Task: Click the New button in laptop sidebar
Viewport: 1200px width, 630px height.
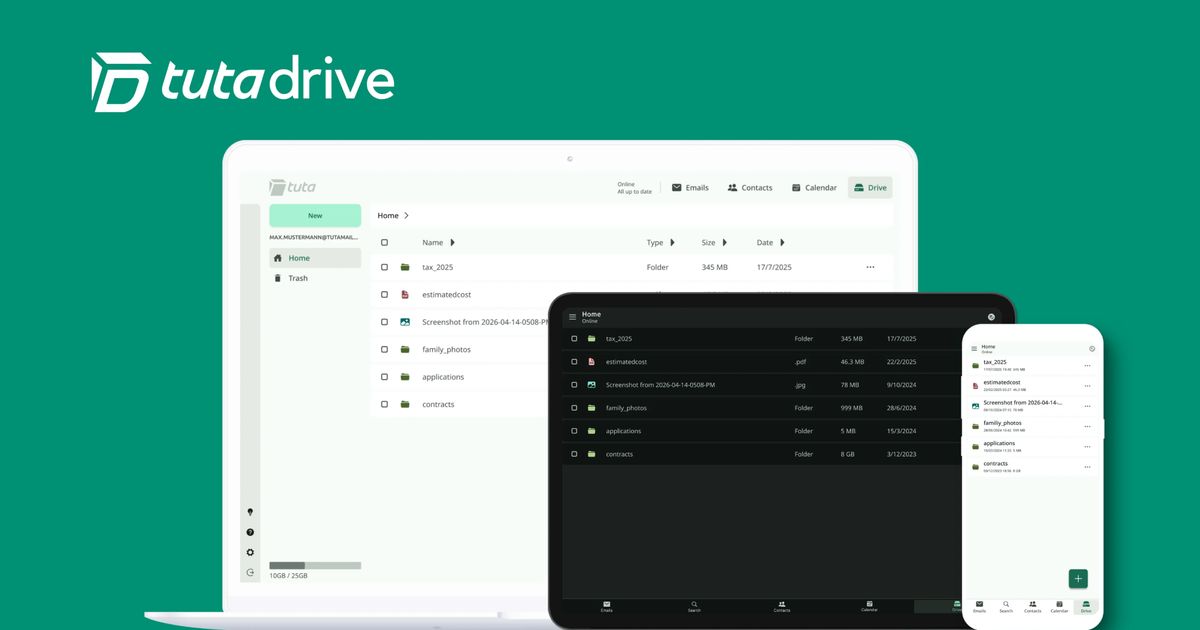Action: (315, 215)
